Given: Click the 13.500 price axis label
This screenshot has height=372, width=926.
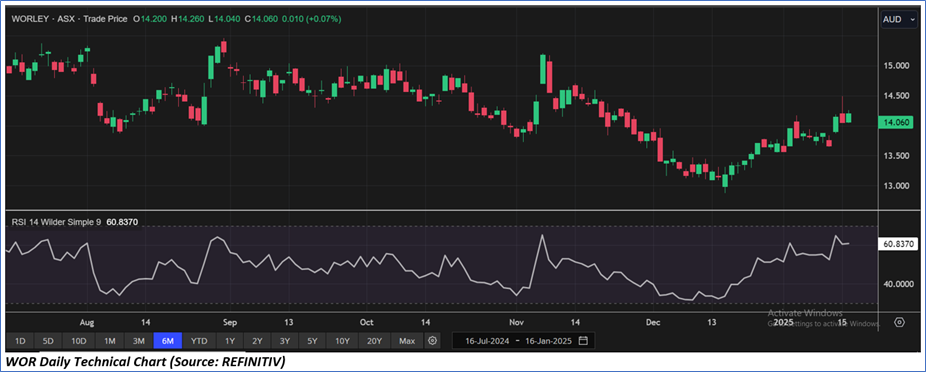Looking at the screenshot, I should [896, 156].
